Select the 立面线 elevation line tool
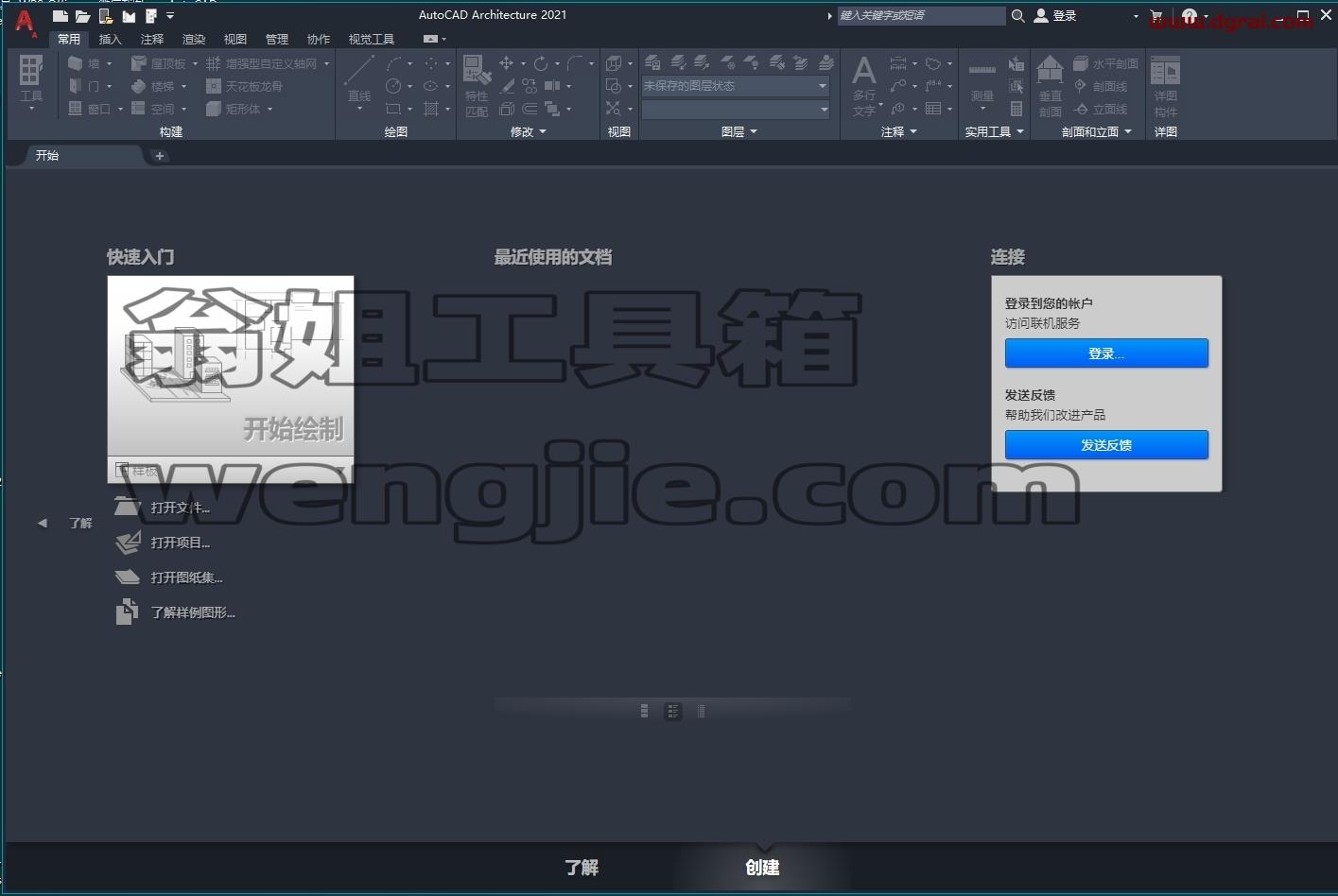This screenshot has height=896, width=1338. pyautogui.click(x=1100, y=109)
